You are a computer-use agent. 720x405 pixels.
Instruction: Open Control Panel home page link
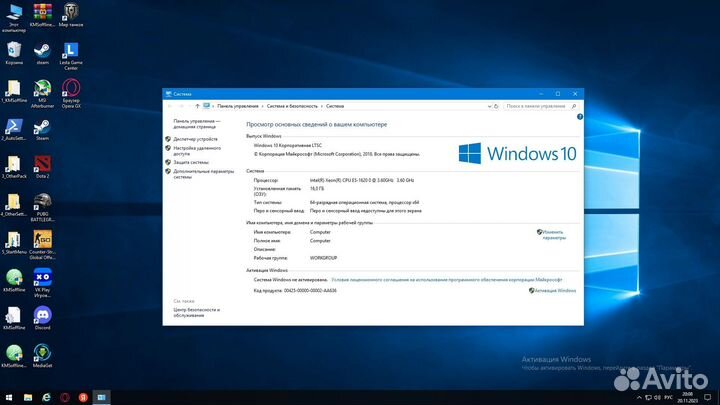pos(197,124)
